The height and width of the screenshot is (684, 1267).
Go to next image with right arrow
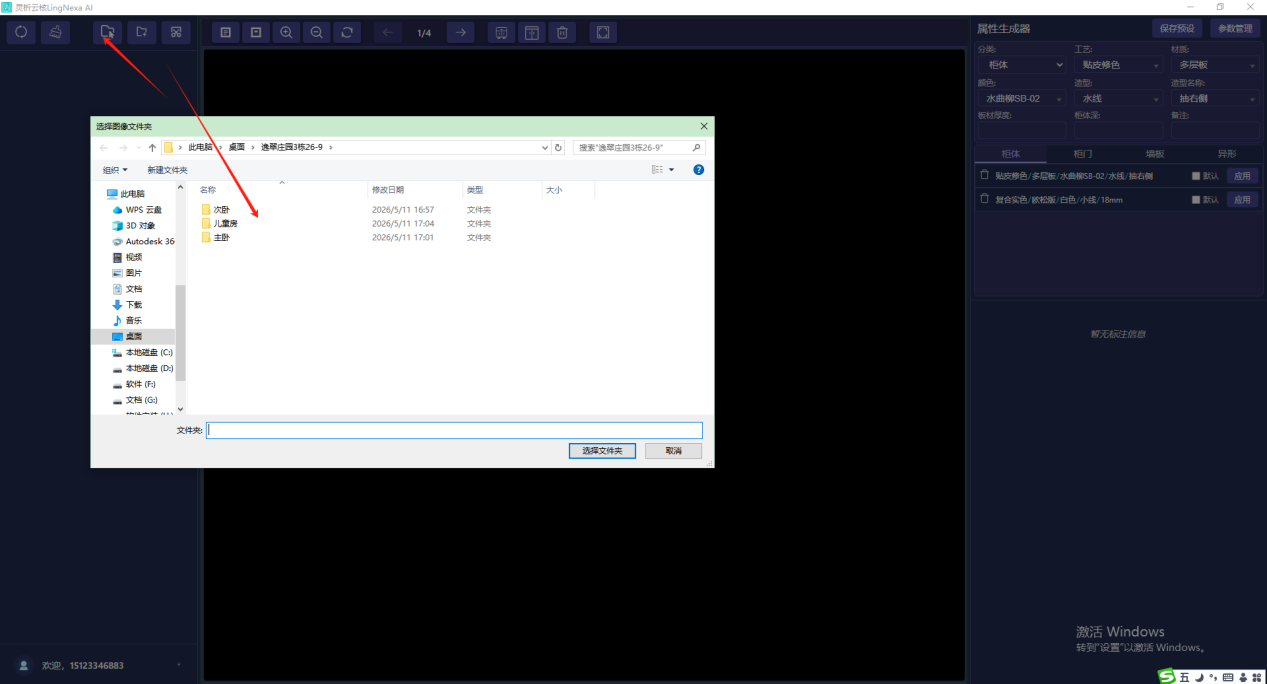pos(460,33)
